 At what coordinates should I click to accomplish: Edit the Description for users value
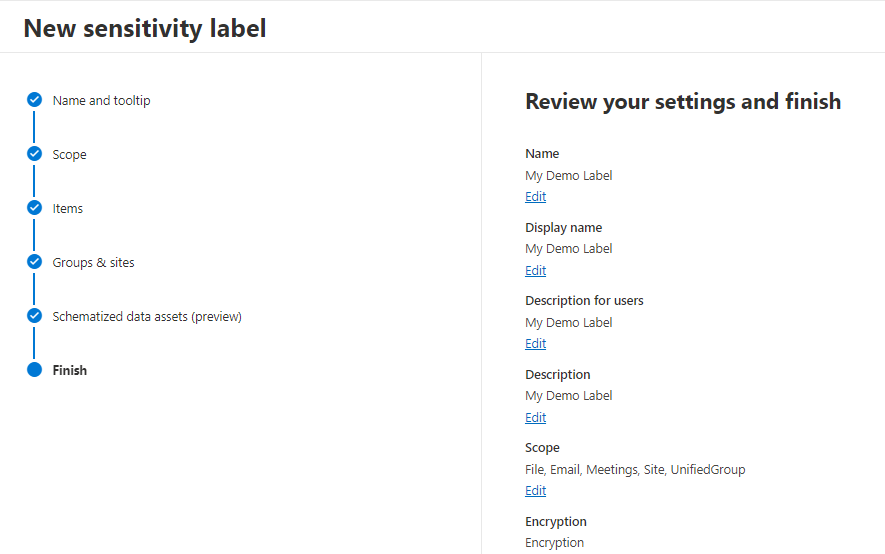pyautogui.click(x=535, y=343)
